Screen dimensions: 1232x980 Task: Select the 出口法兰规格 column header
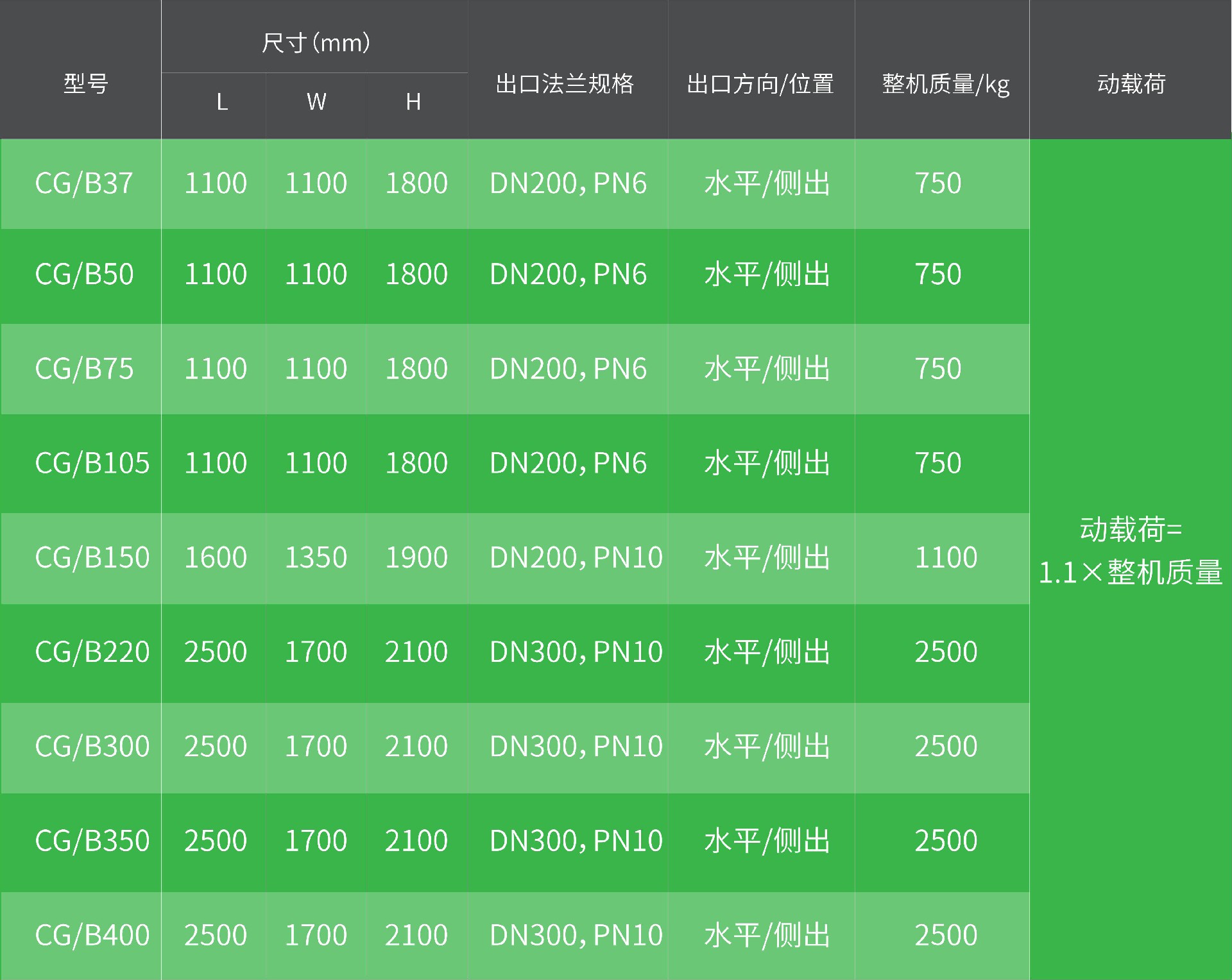565,84
